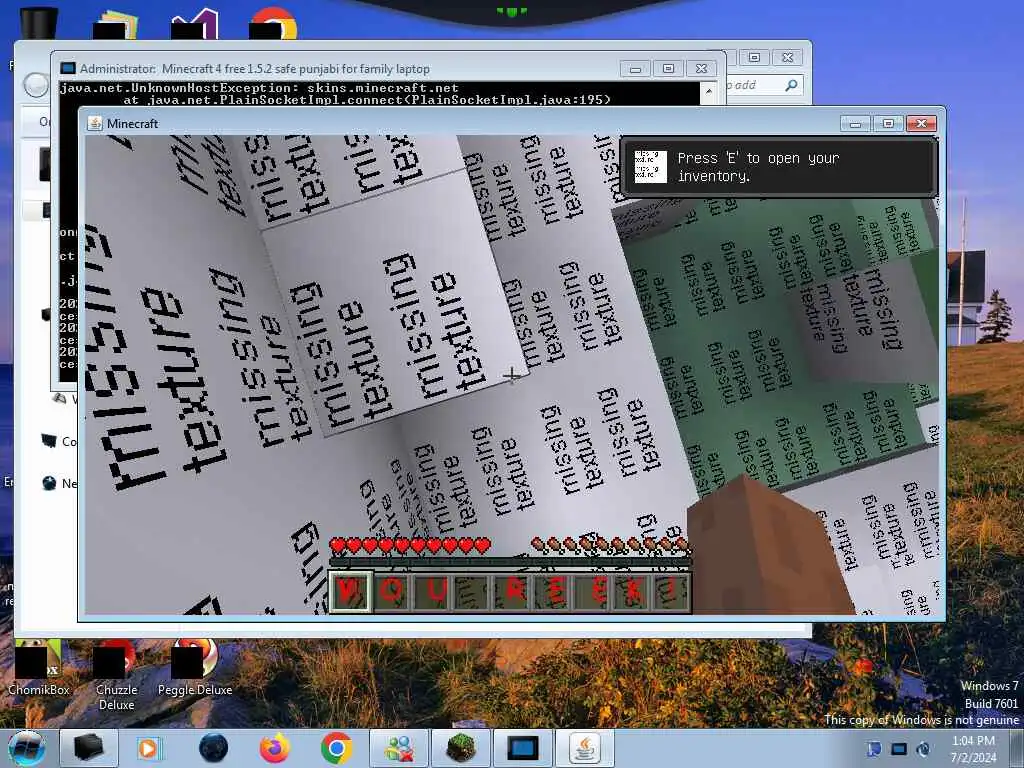The image size is (1024, 768).
Task: Maximize the Administrator console window
Action: coord(668,69)
